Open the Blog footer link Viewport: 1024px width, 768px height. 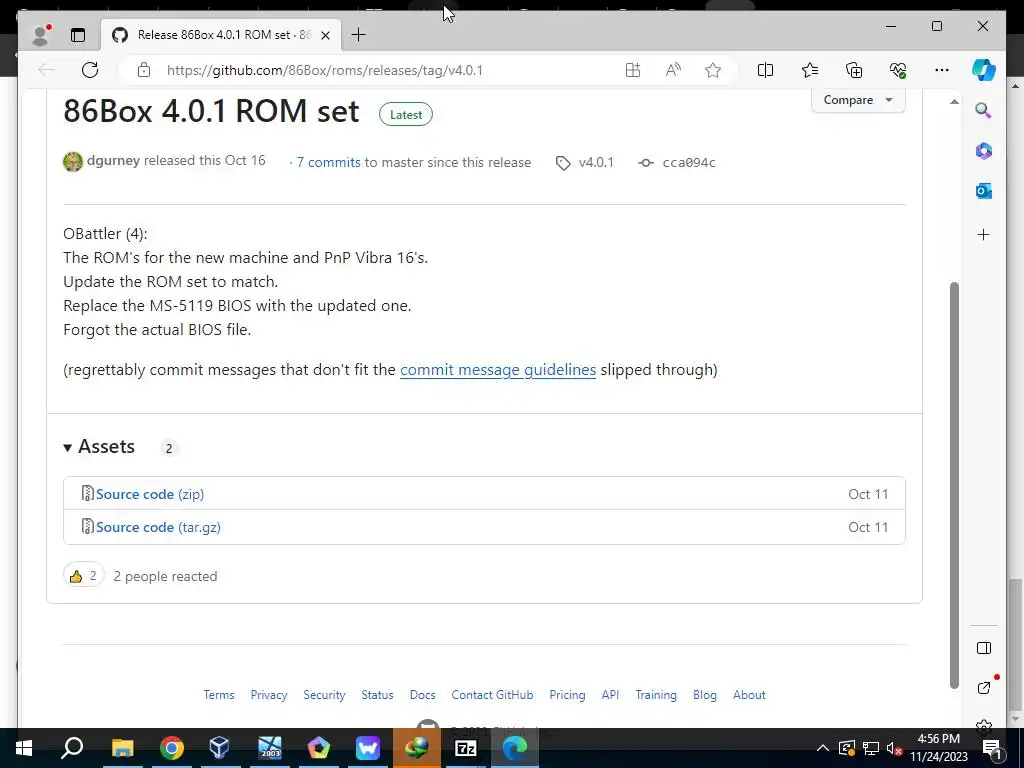pyautogui.click(x=705, y=695)
